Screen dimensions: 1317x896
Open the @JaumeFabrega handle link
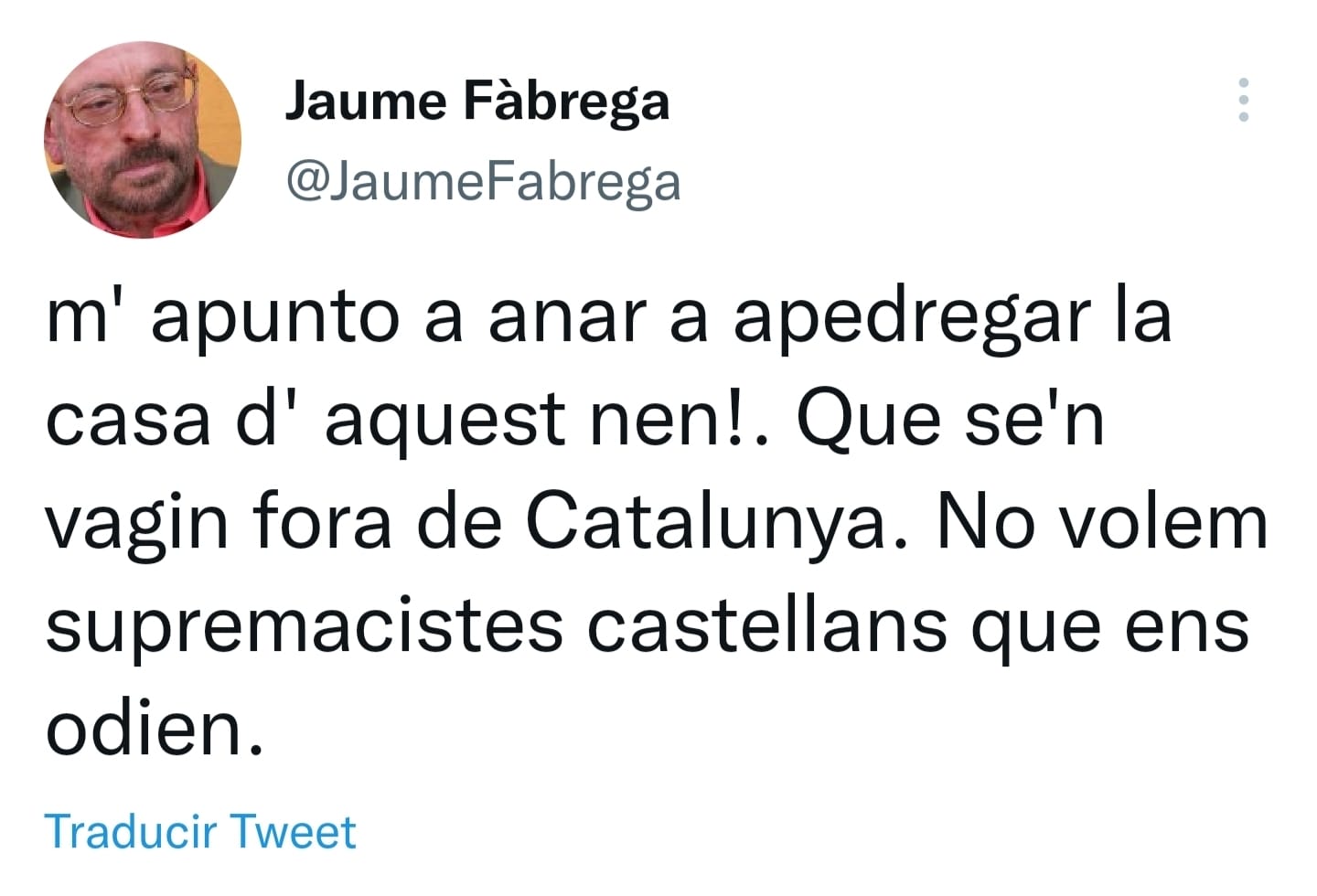point(484,181)
